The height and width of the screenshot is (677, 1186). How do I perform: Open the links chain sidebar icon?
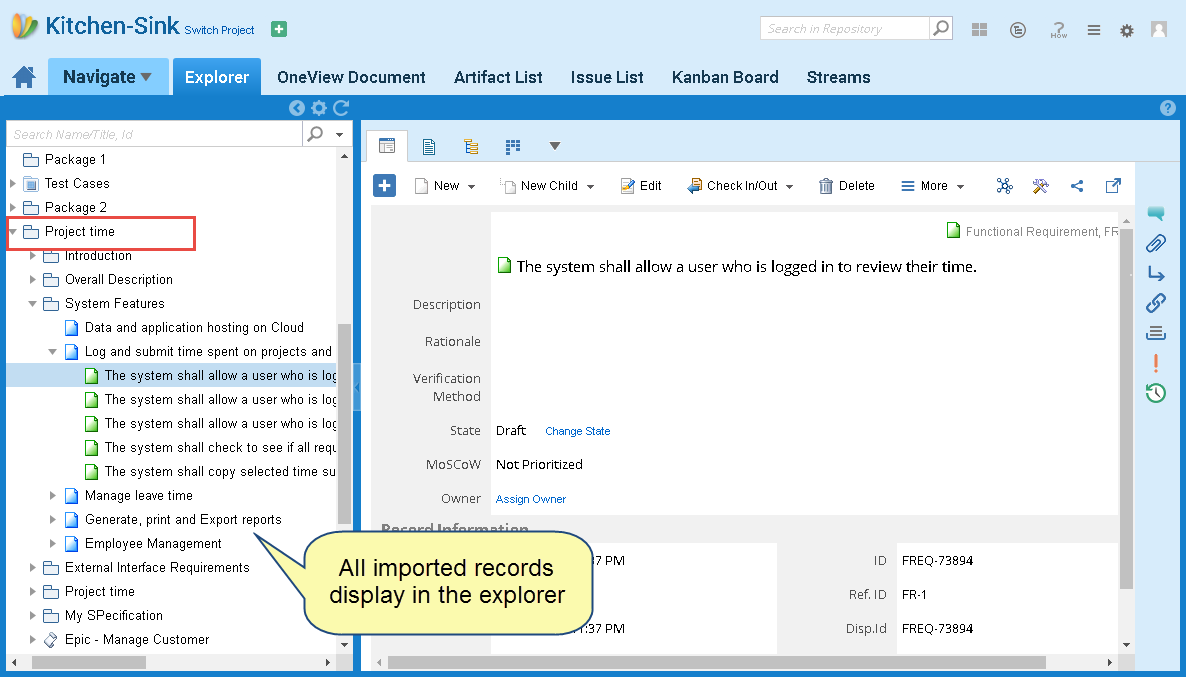click(x=1156, y=303)
